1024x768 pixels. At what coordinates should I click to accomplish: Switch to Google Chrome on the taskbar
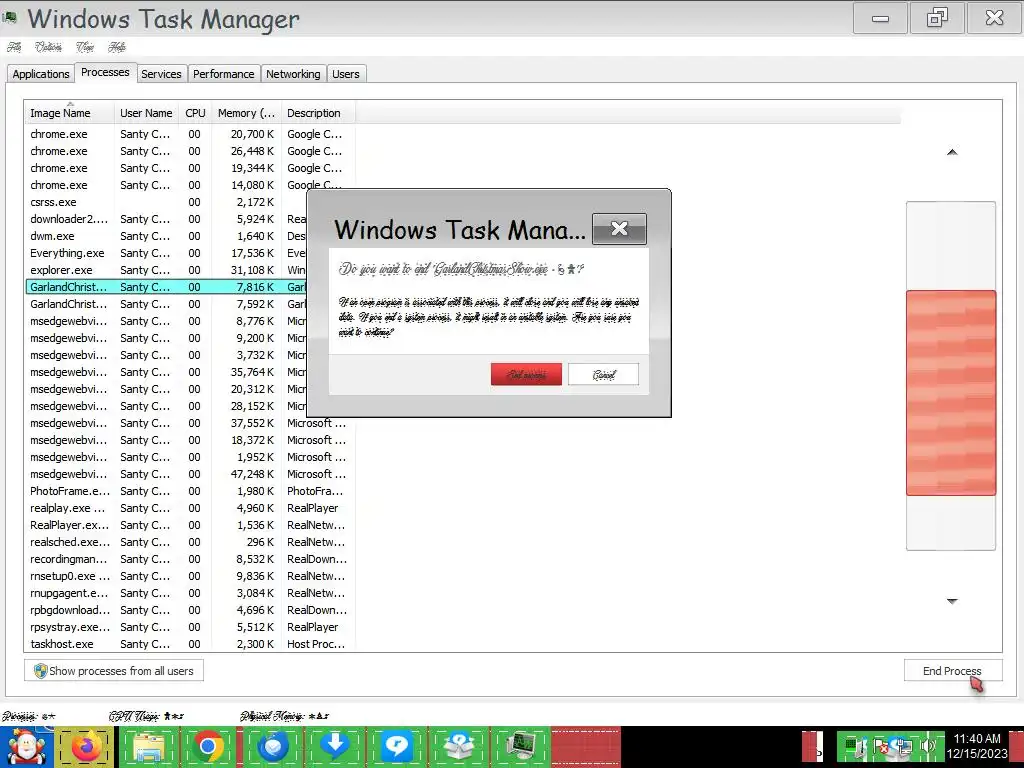pos(208,747)
